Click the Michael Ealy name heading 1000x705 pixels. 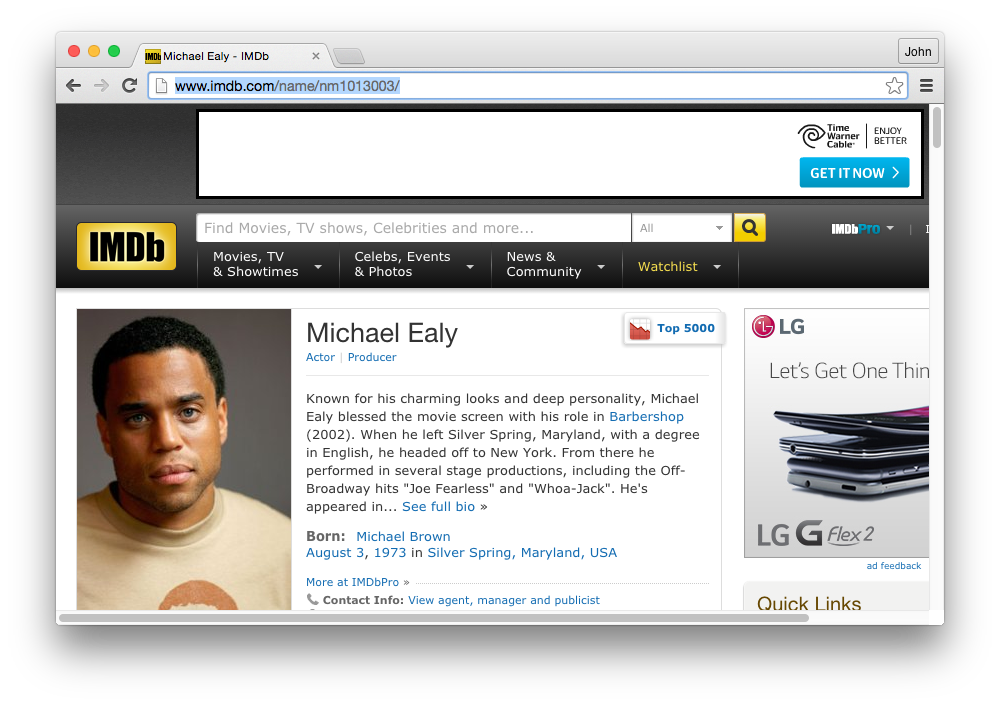tap(382, 333)
